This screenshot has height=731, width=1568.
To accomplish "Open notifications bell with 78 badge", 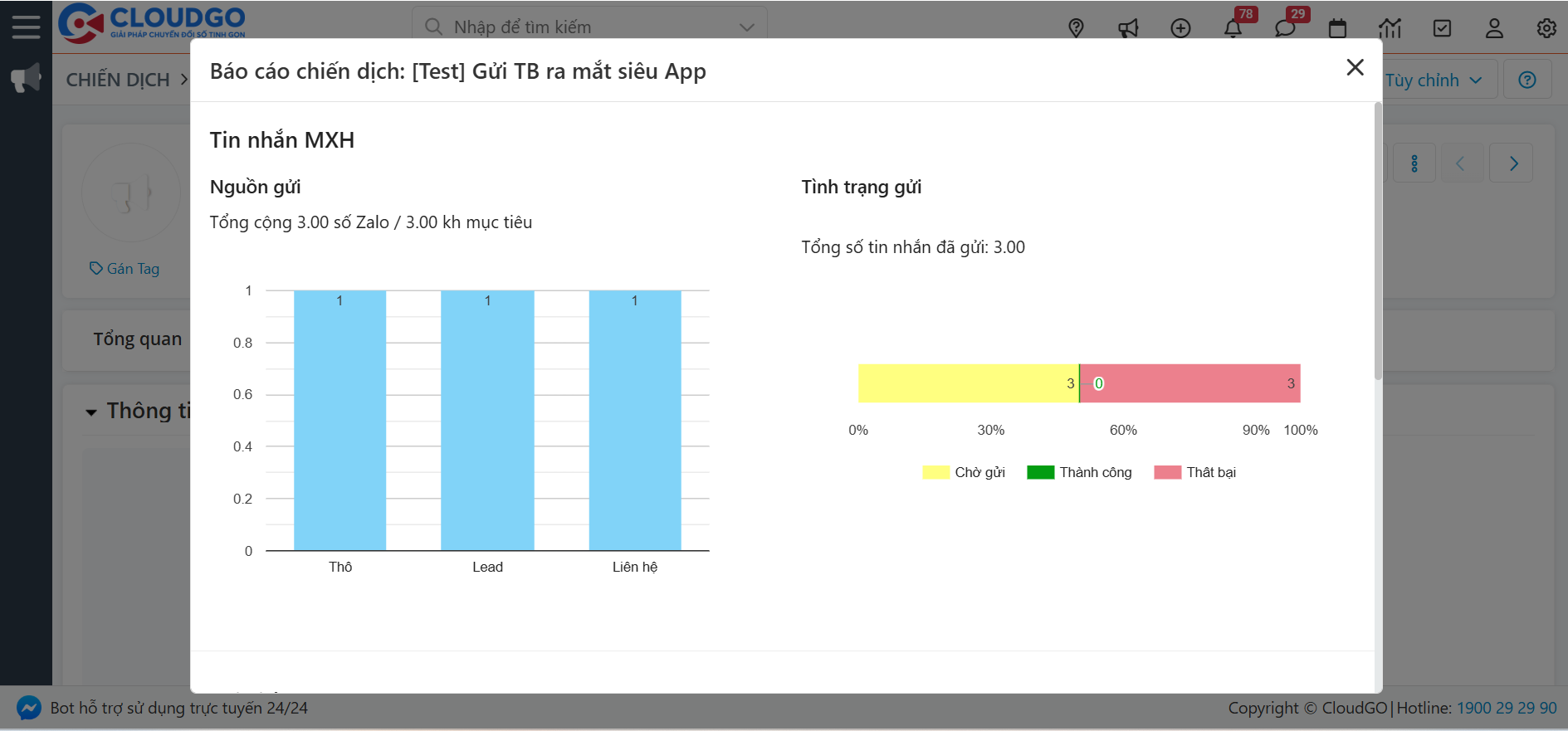I will click(1233, 29).
